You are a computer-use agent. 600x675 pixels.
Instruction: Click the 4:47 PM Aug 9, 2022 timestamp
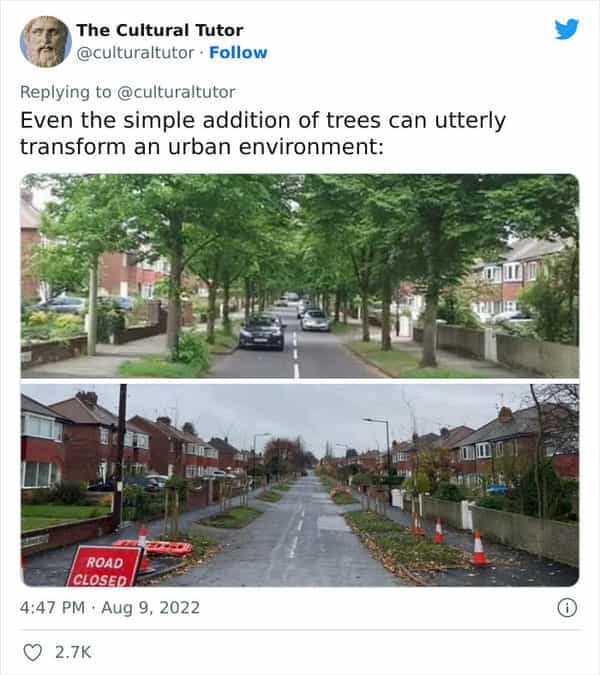coord(110,608)
